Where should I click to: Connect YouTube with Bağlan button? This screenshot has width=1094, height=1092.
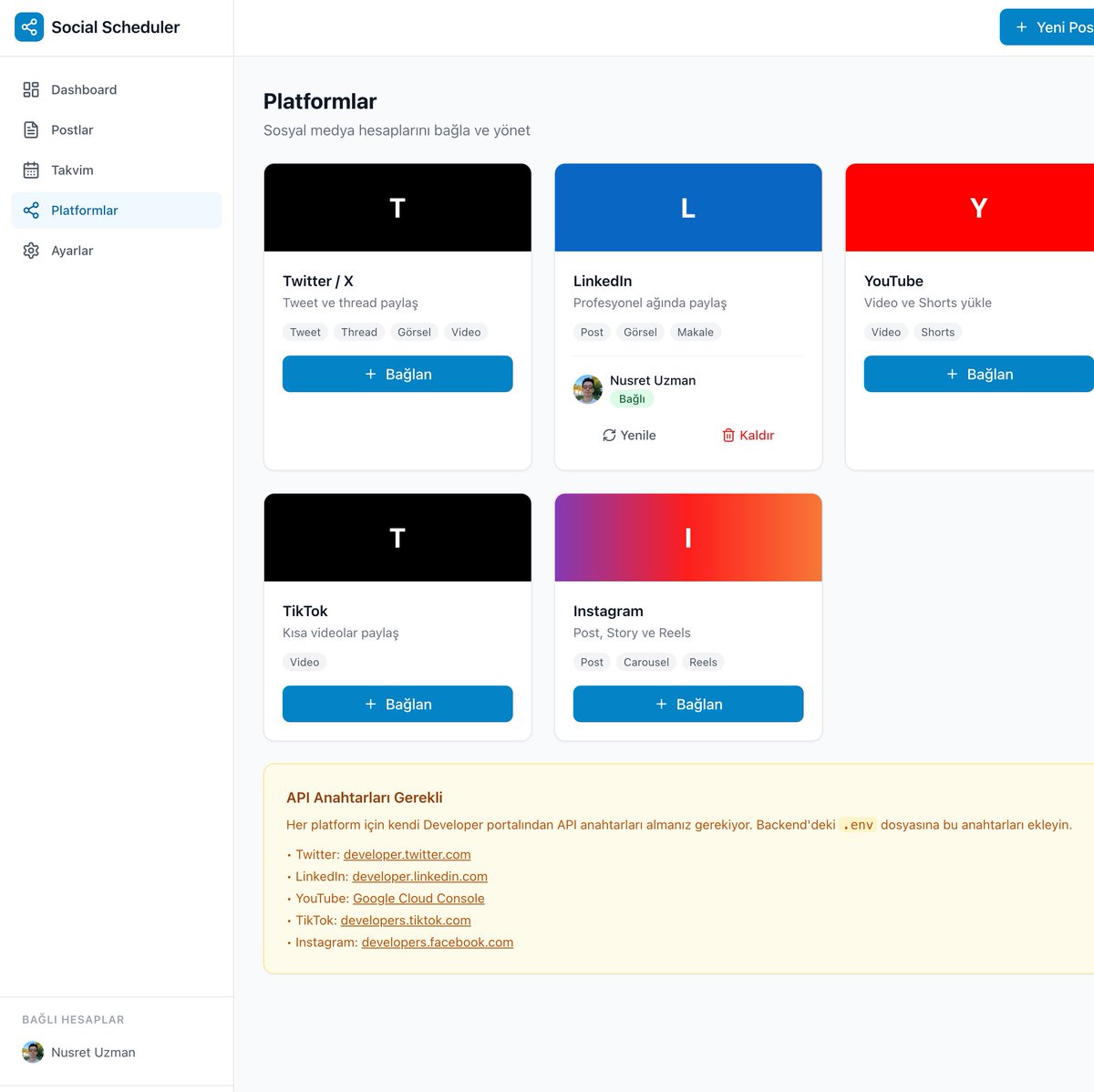(x=979, y=374)
